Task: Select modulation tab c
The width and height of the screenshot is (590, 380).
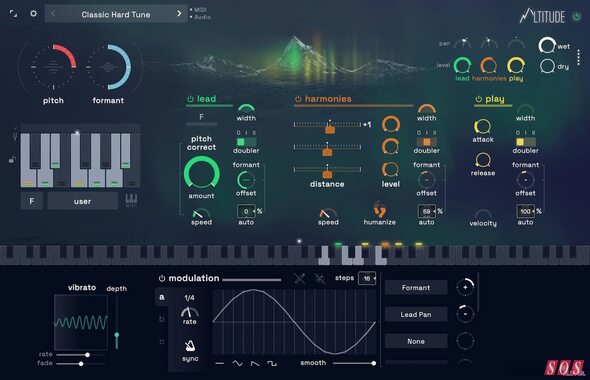Action: click(x=162, y=342)
